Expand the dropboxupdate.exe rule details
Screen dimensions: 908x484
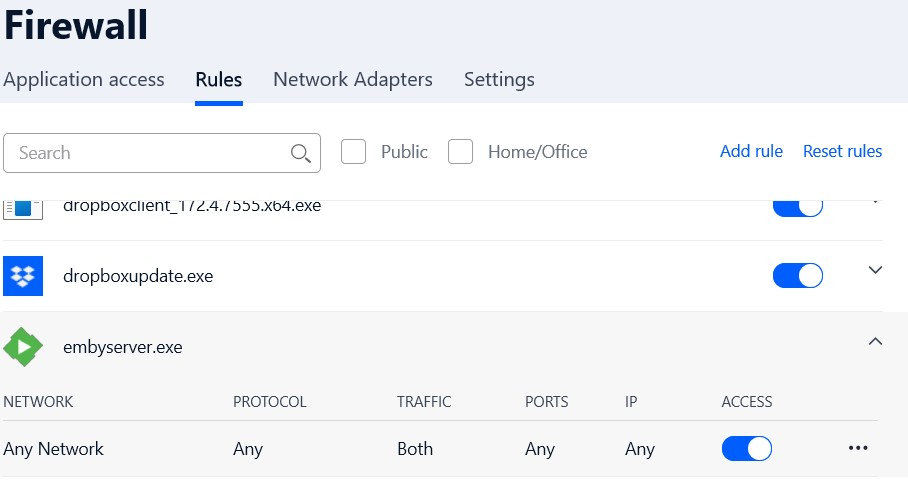tap(876, 270)
